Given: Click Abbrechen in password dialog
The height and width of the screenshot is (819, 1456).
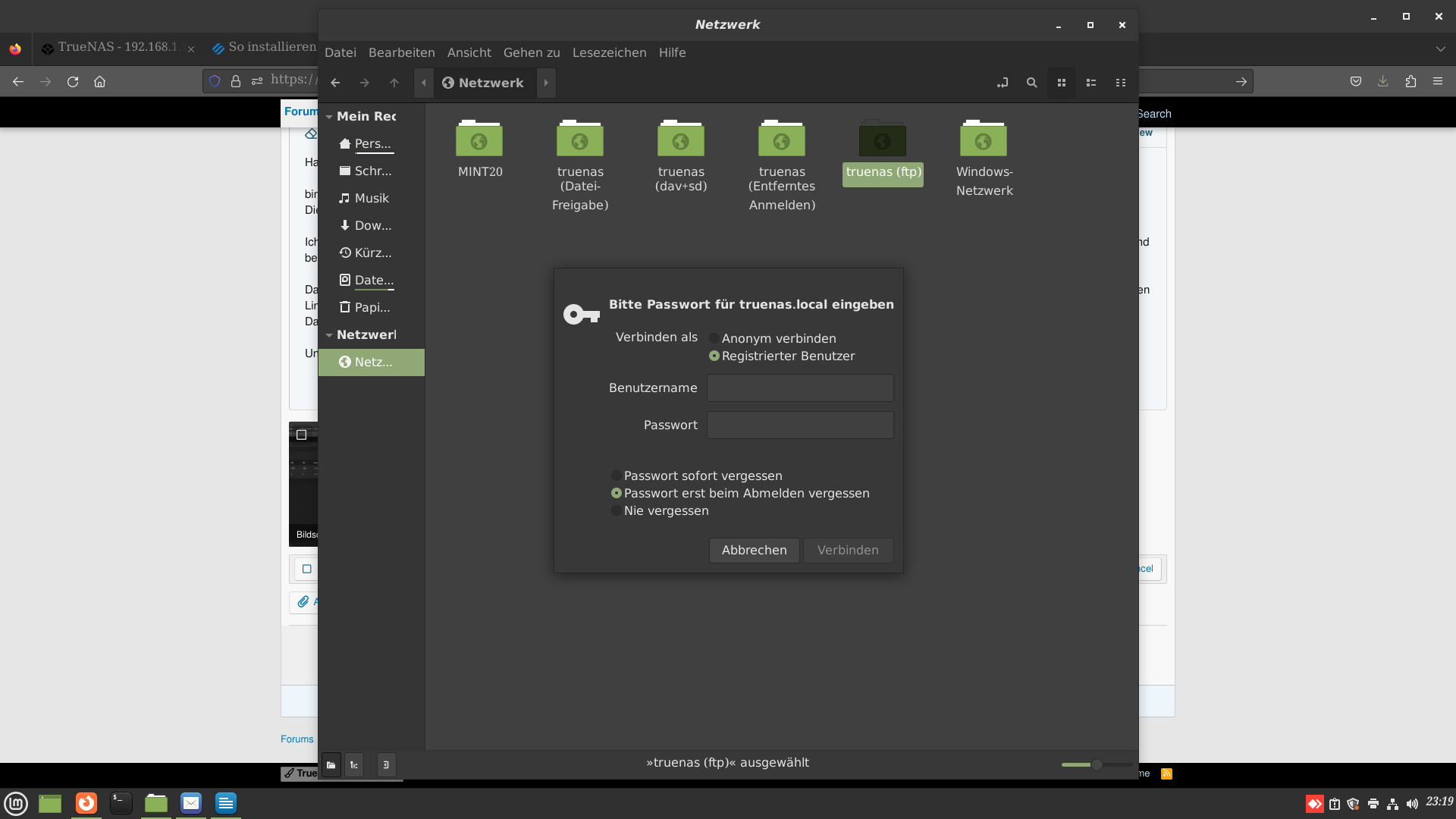Looking at the screenshot, I should (x=755, y=550).
